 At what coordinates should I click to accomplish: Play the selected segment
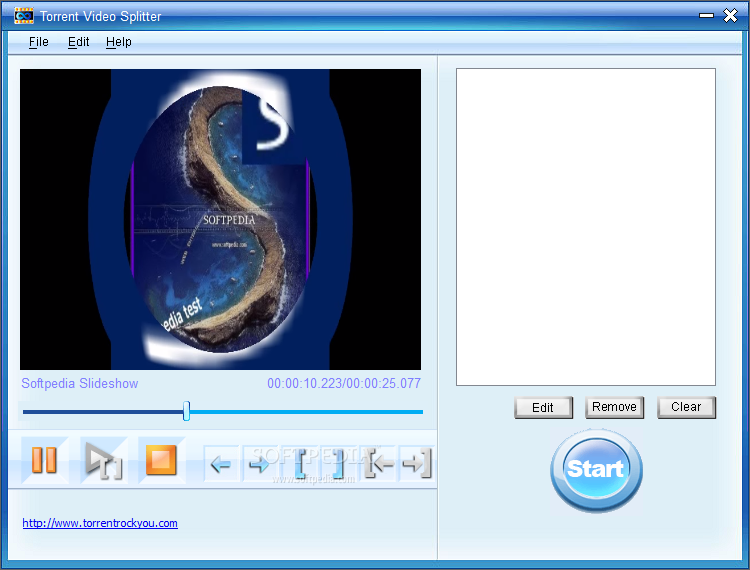click(103, 460)
